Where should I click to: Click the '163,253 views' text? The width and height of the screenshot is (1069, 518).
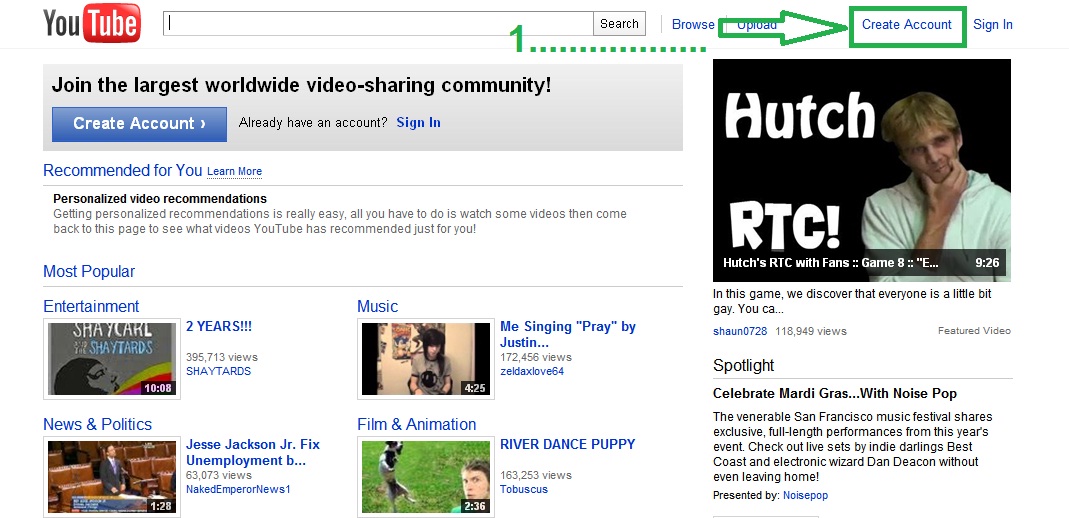click(x=536, y=475)
